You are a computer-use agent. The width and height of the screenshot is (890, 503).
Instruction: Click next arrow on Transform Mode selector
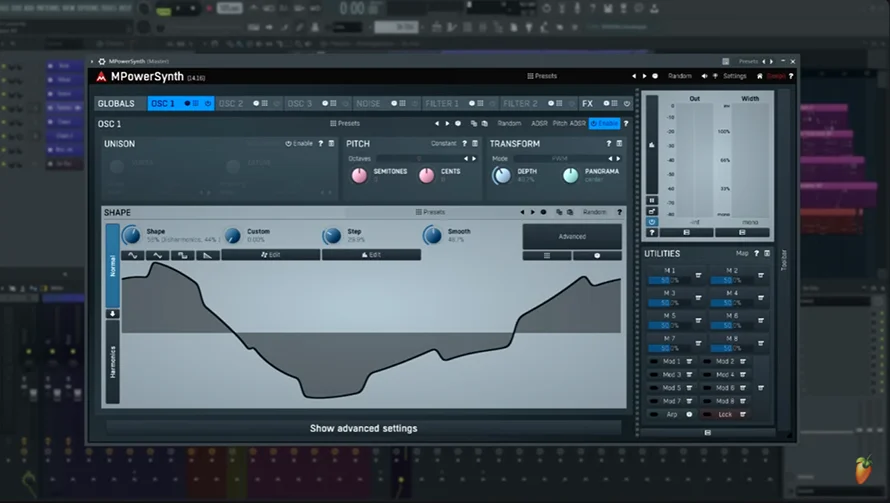click(x=618, y=159)
